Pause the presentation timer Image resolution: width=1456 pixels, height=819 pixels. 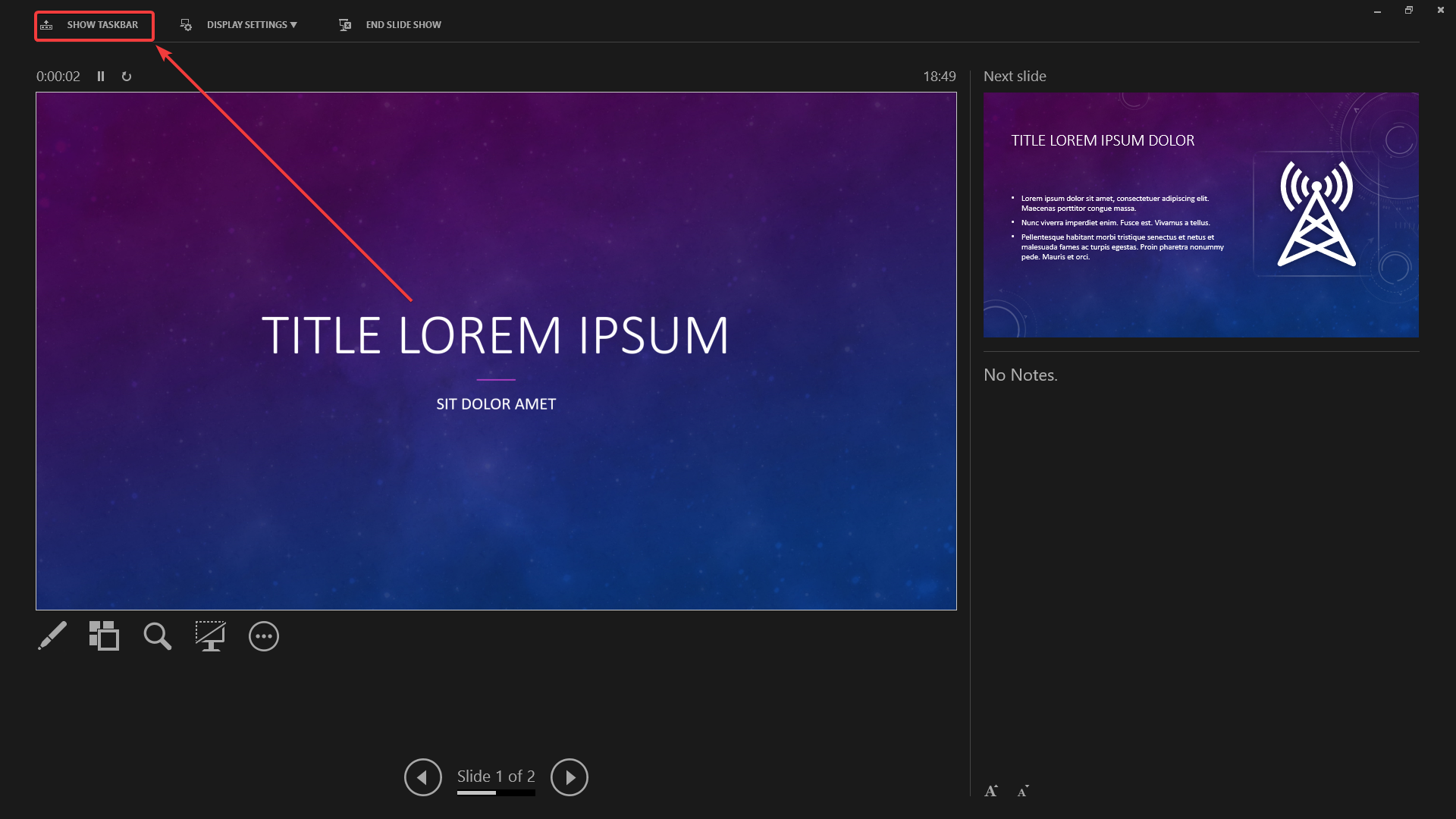(x=101, y=77)
